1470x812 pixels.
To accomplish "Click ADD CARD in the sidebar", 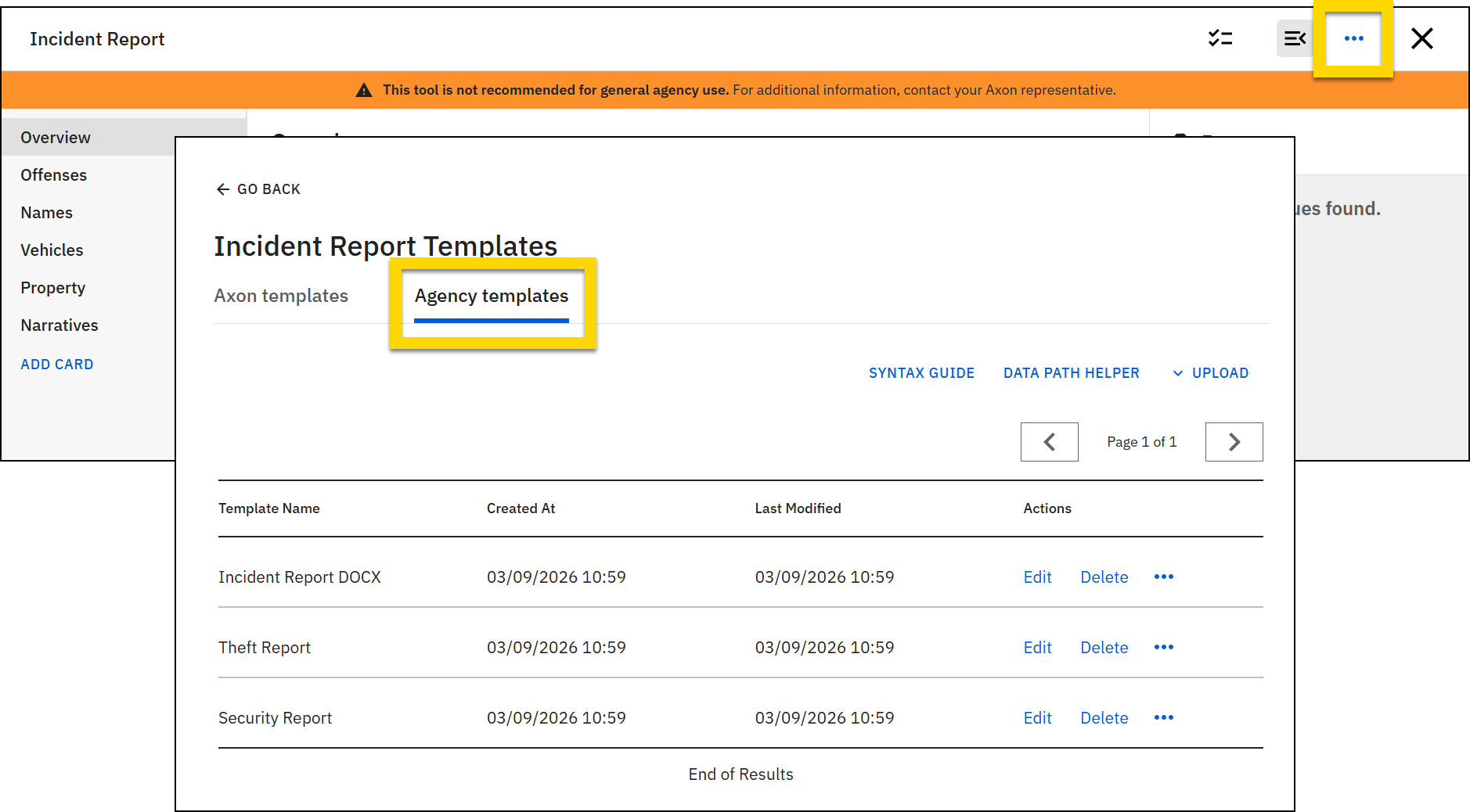I will tap(56, 364).
